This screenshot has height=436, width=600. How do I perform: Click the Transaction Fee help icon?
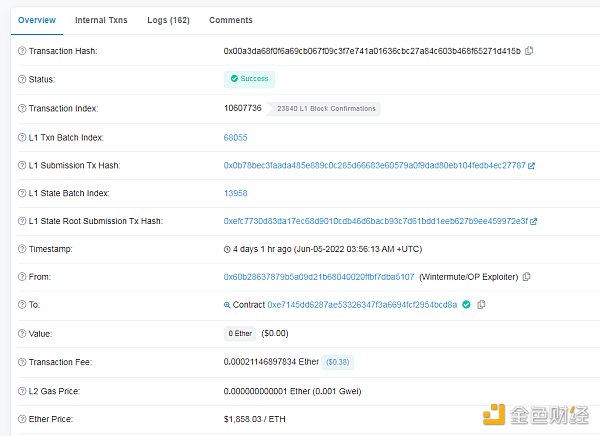coord(22,362)
